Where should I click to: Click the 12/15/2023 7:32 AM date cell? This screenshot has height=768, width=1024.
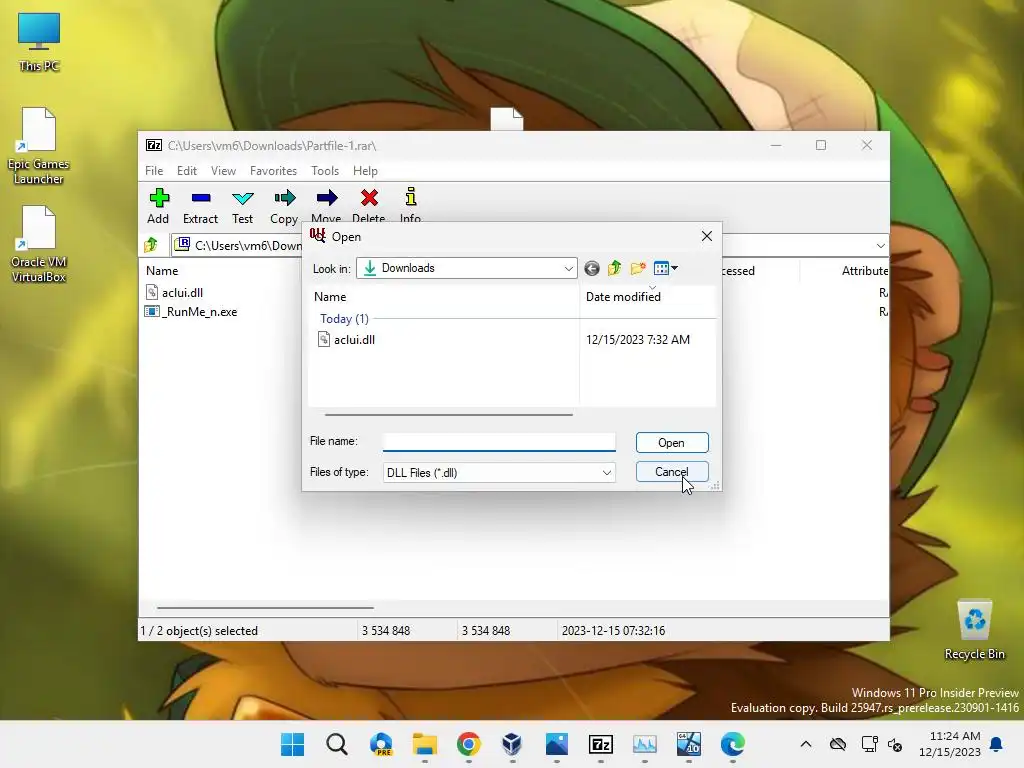[637, 340]
